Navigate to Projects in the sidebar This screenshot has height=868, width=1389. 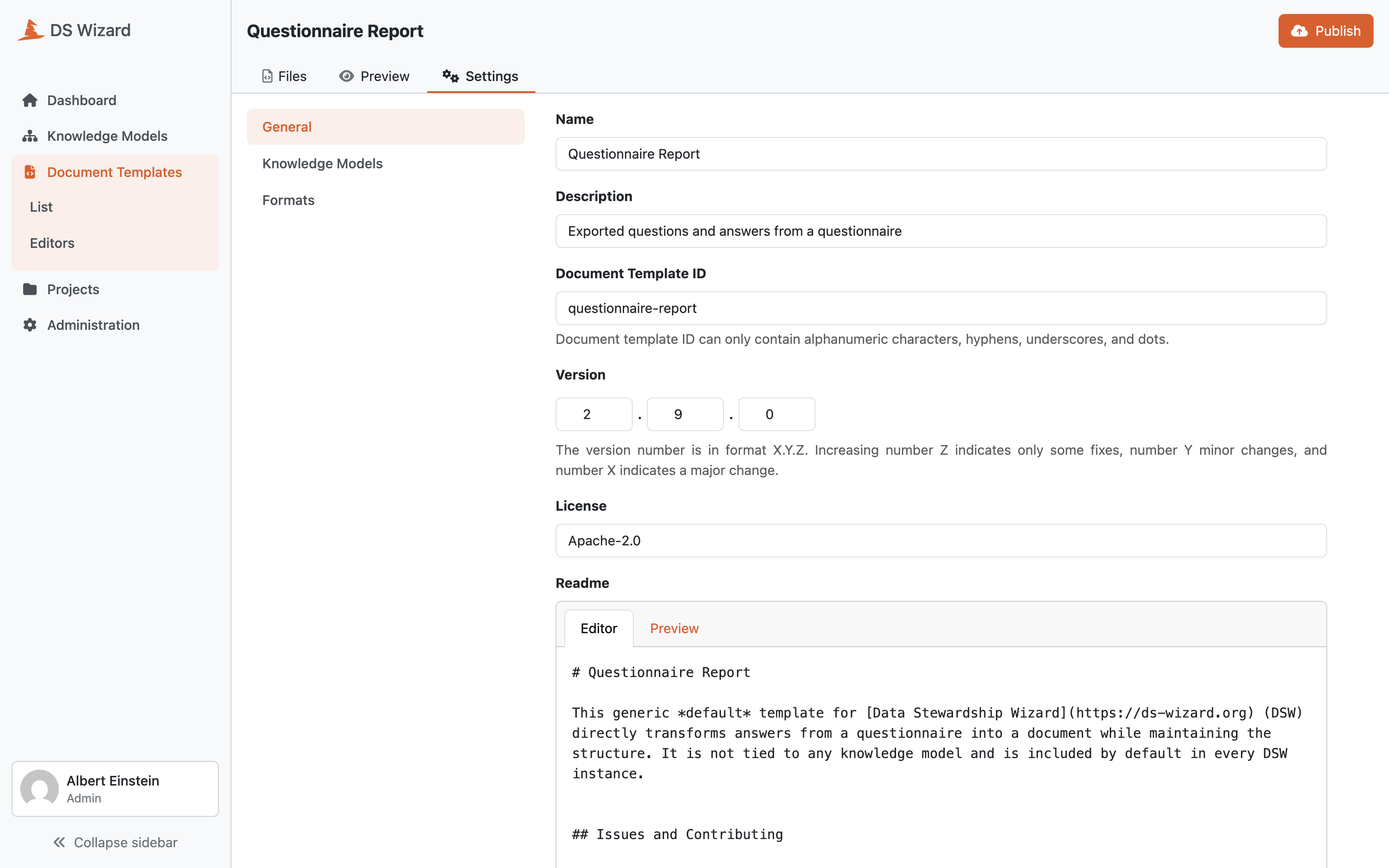click(115, 289)
